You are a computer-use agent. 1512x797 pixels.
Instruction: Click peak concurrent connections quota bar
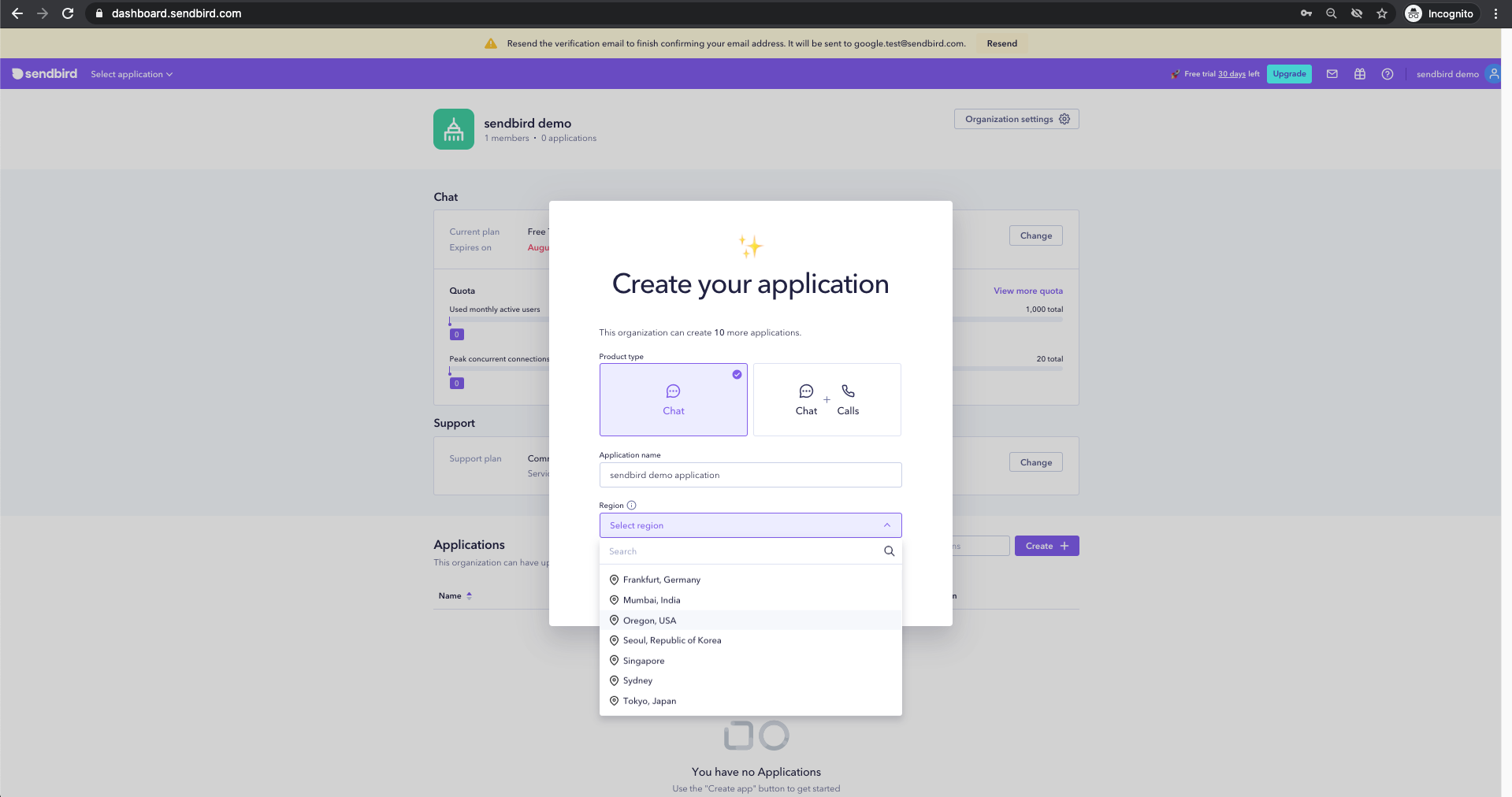point(500,369)
